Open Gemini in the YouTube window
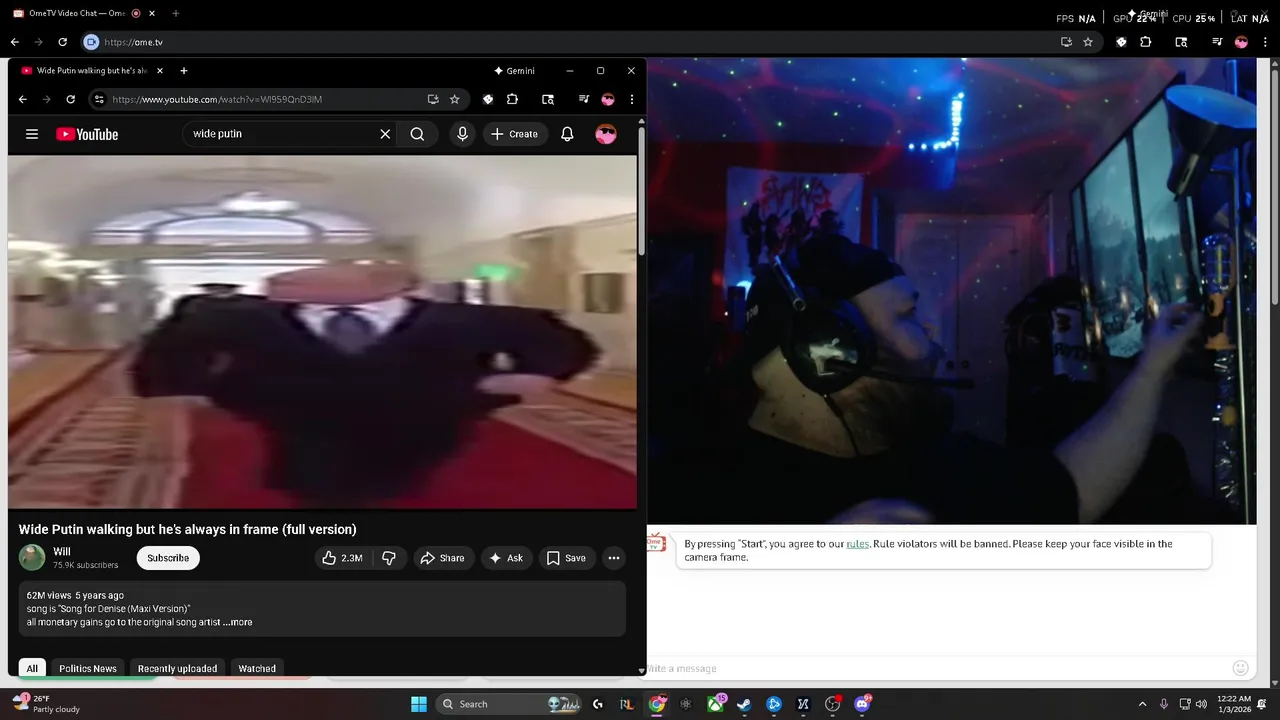 point(514,71)
